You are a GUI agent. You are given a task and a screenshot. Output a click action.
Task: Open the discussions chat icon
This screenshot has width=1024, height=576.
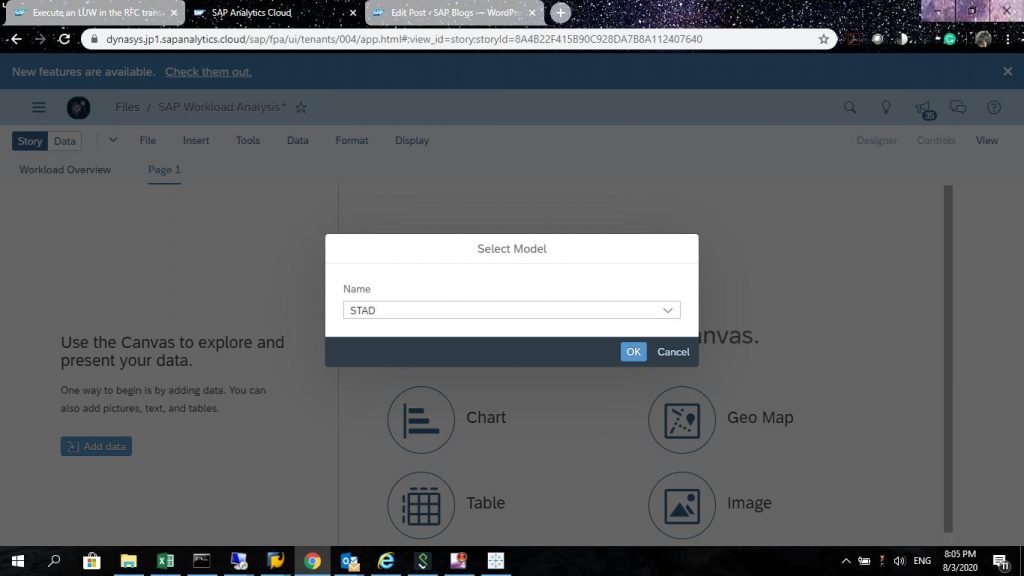[x=958, y=107]
